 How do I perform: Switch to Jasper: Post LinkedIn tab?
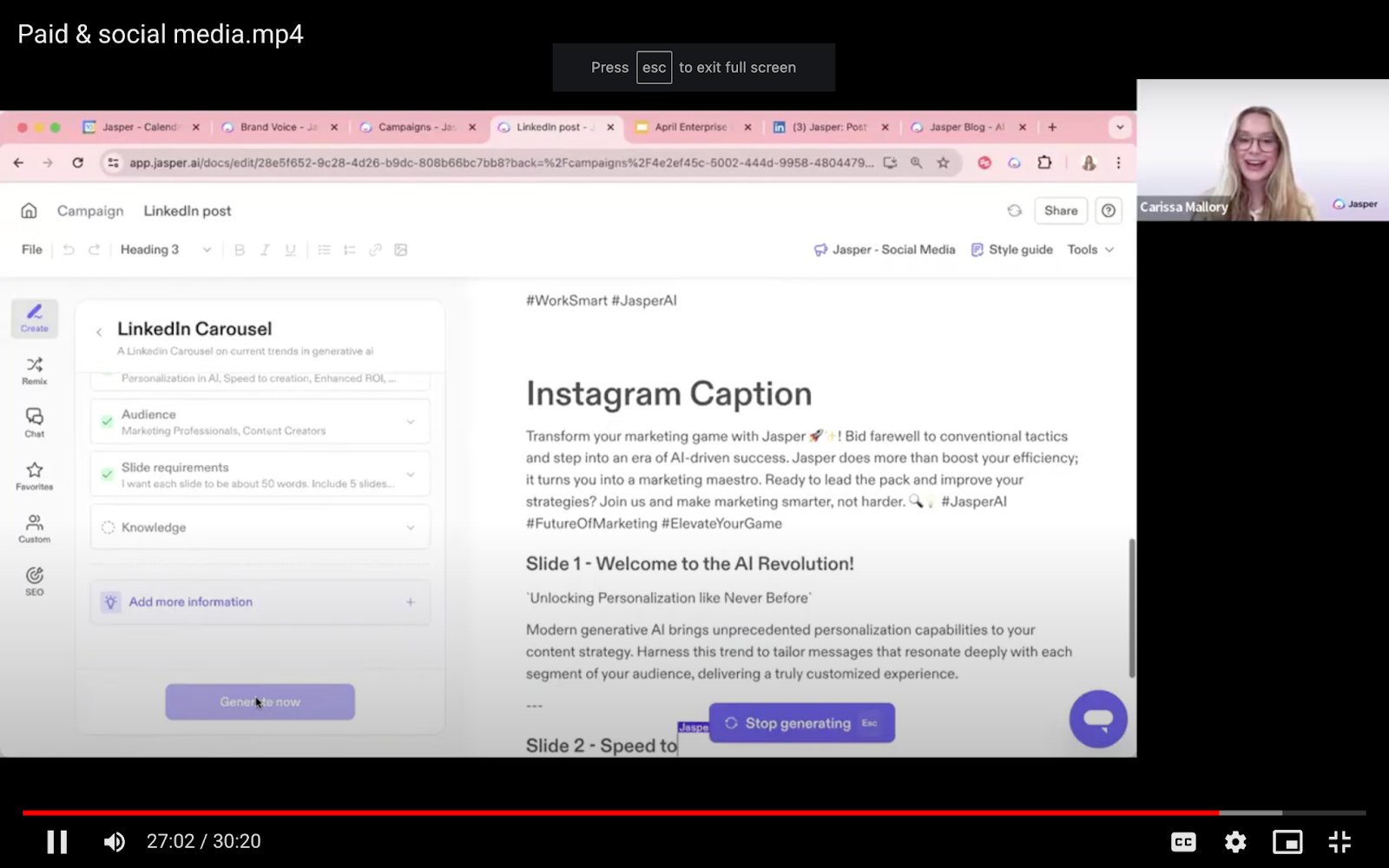[x=831, y=127]
